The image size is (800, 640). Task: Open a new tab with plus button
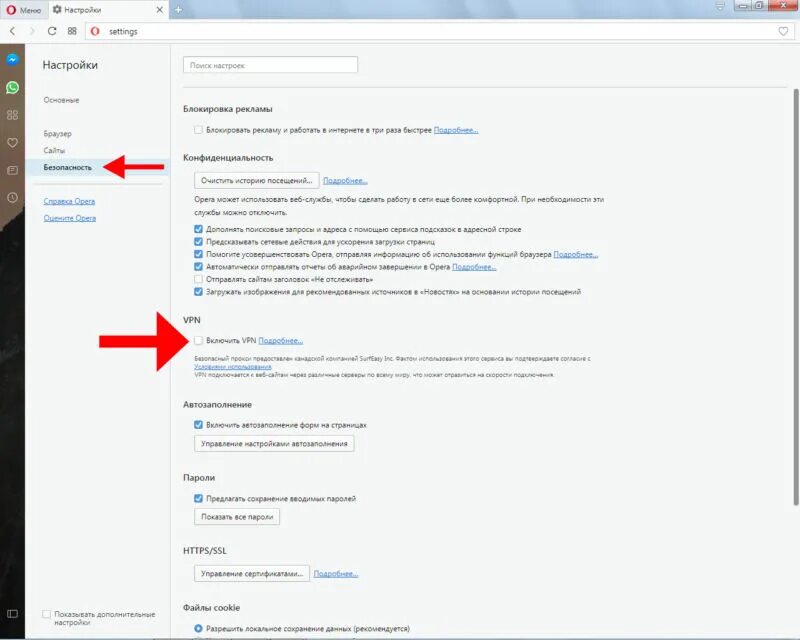179,10
